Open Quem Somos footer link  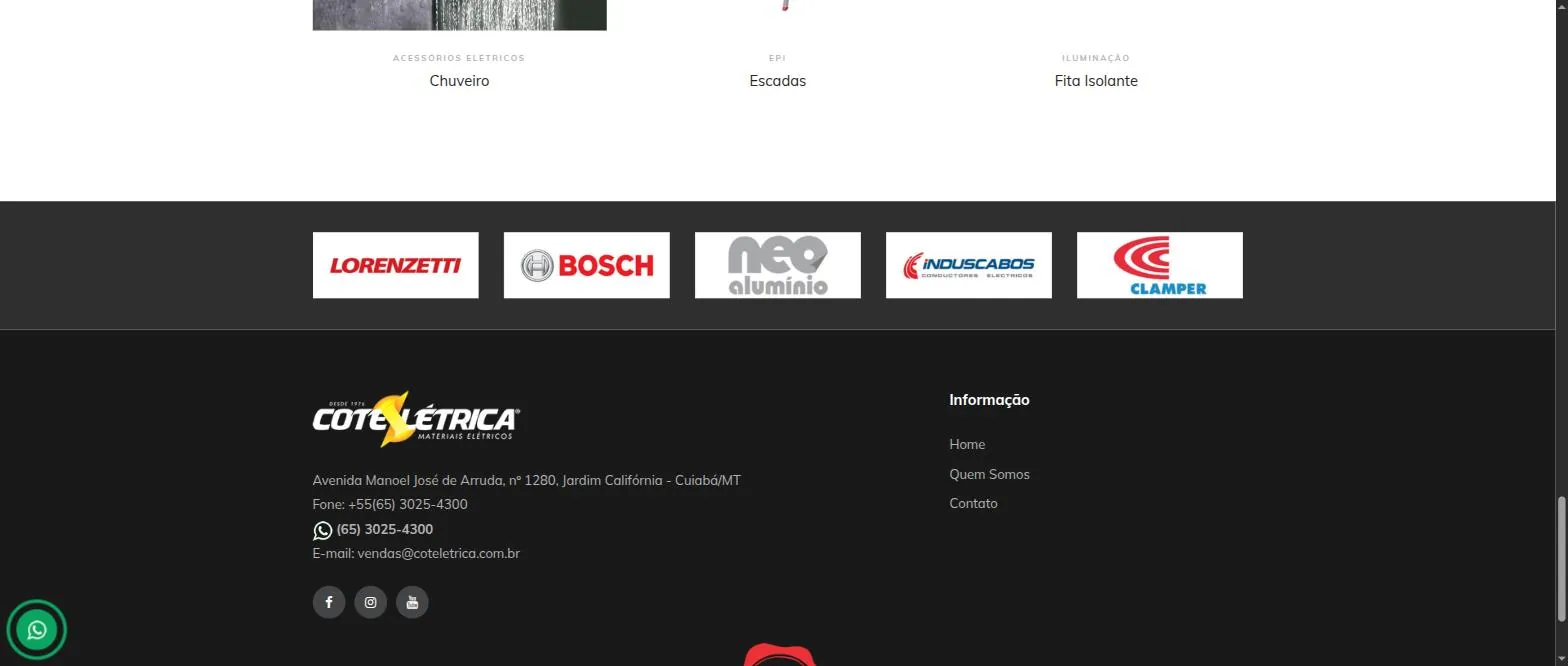(x=989, y=474)
